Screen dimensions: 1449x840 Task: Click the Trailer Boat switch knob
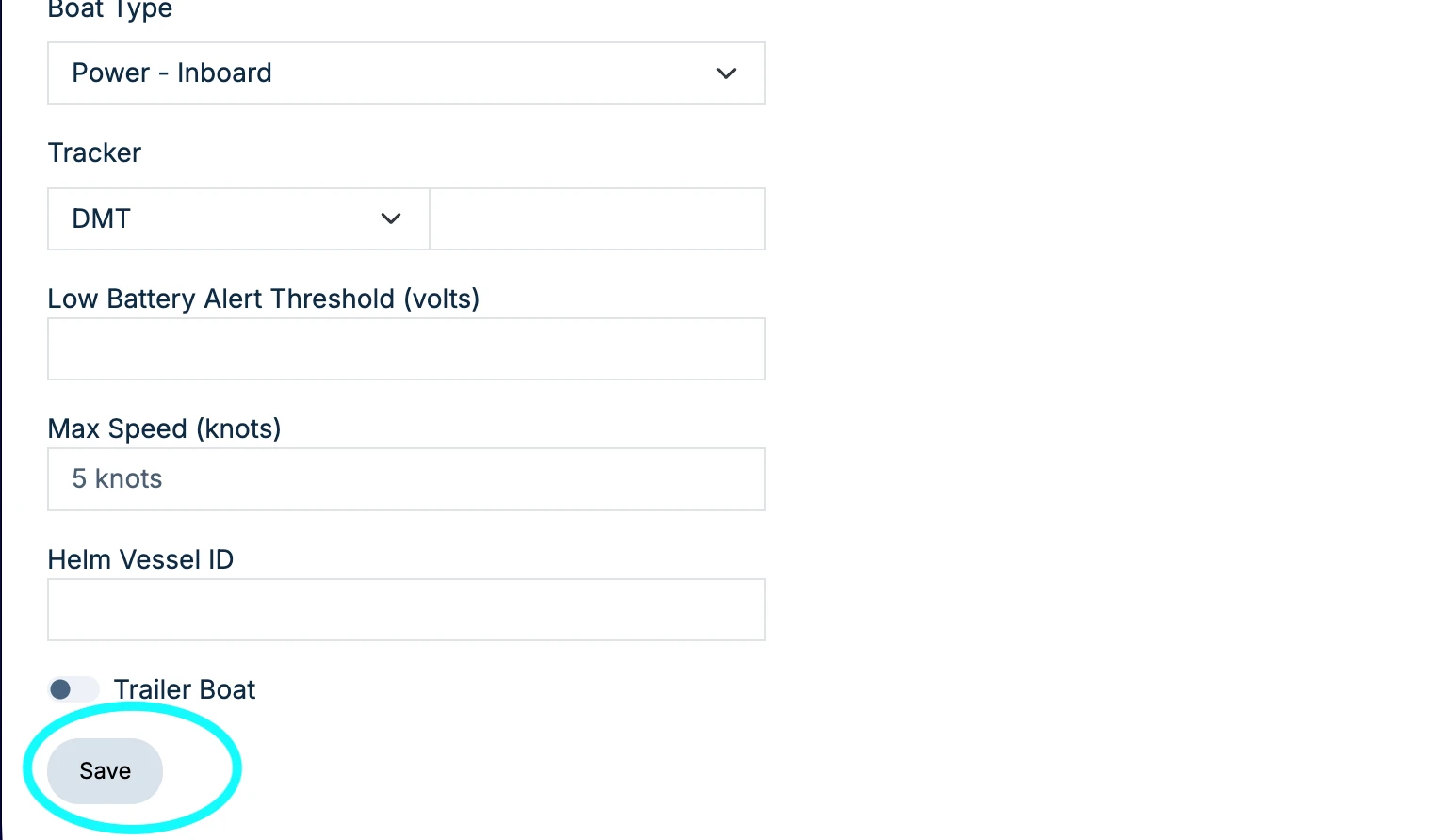click(x=61, y=689)
